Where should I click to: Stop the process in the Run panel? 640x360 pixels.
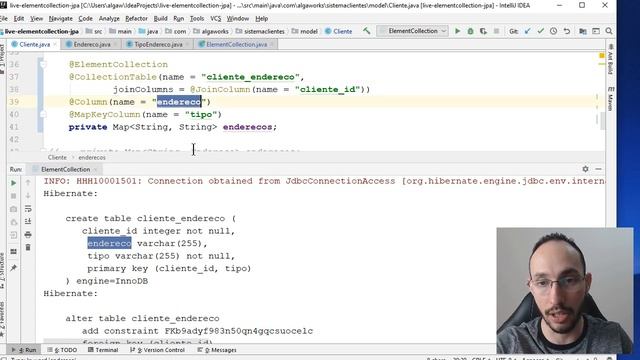(13, 196)
